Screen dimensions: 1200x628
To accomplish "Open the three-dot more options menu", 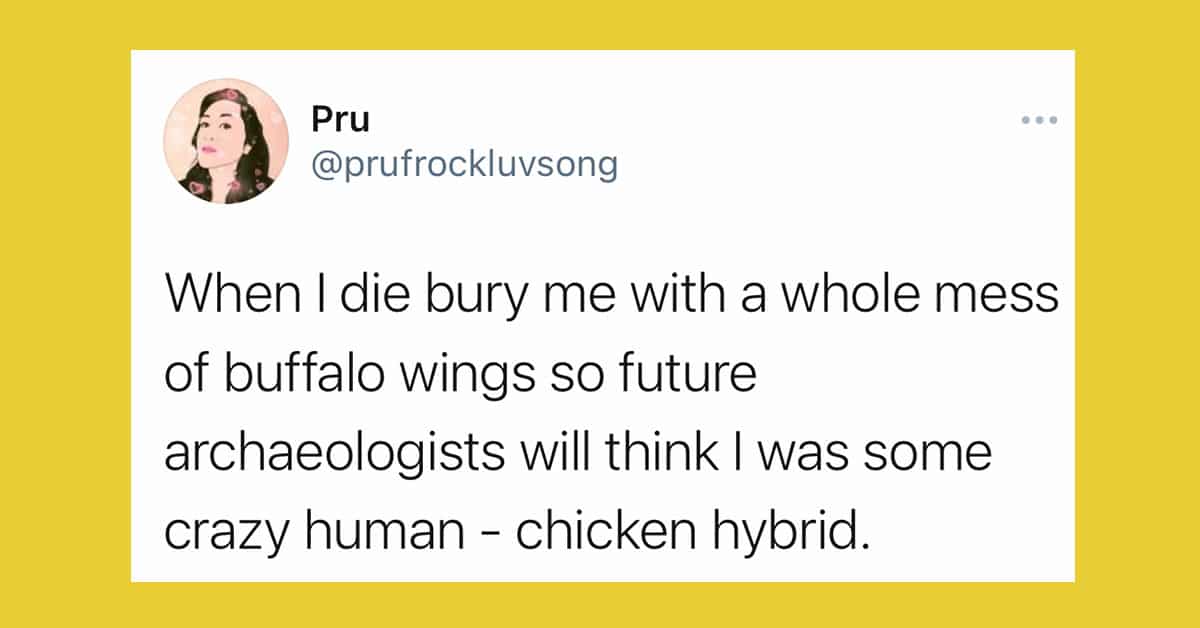I will [x=1039, y=120].
